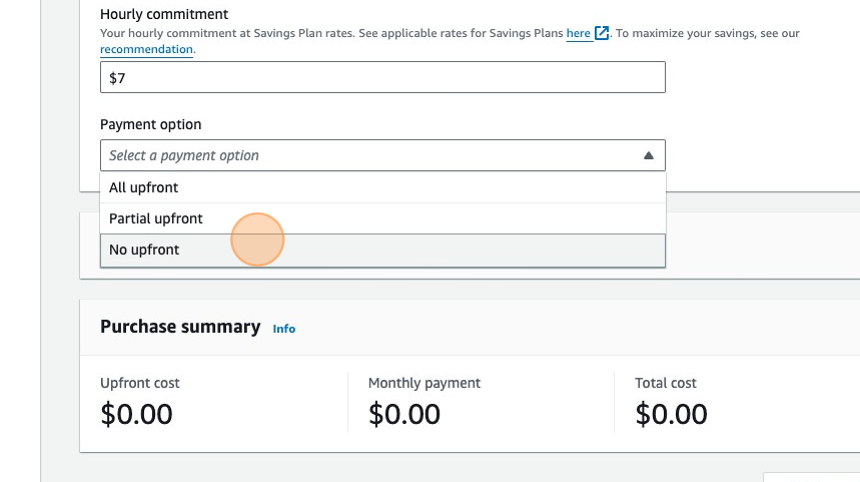Click the Hourly commitment field showing $7
The width and height of the screenshot is (860, 482).
382,77
